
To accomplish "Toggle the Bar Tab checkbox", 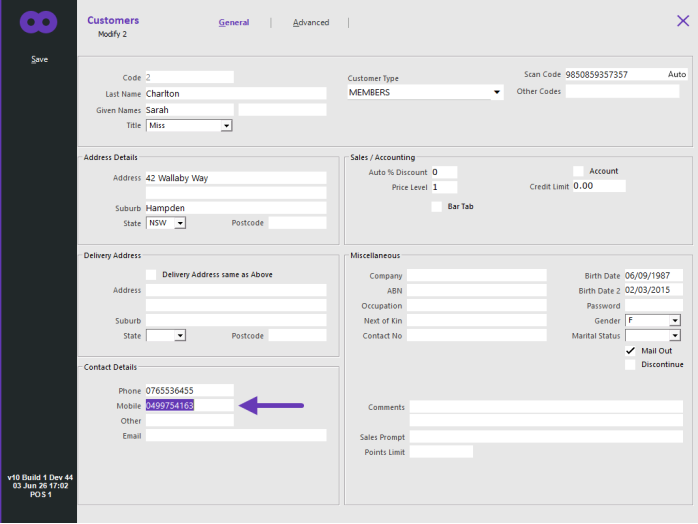I will 436,207.
